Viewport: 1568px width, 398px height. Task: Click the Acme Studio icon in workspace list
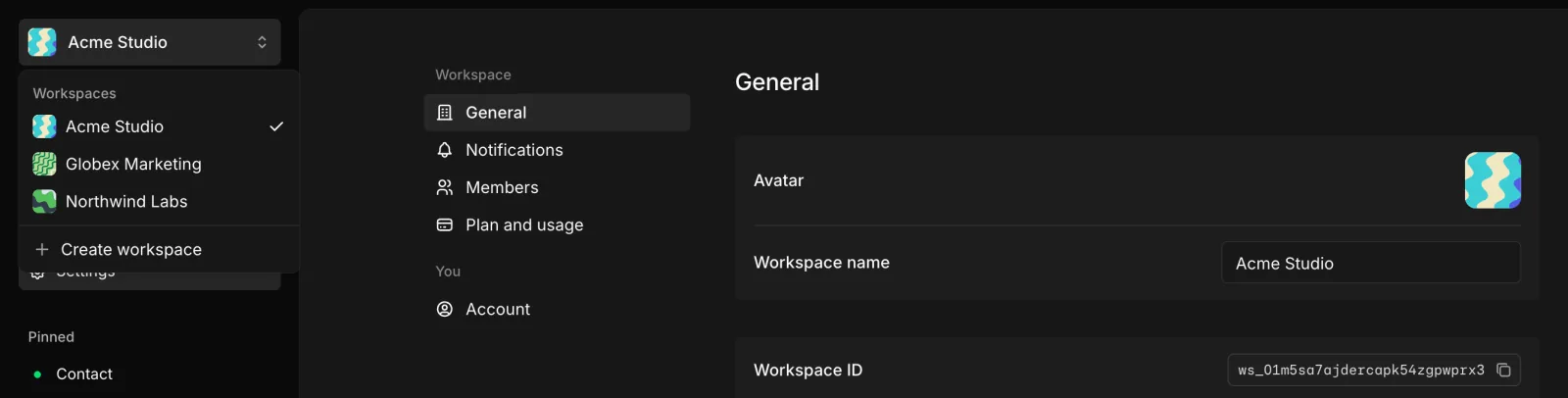(44, 126)
